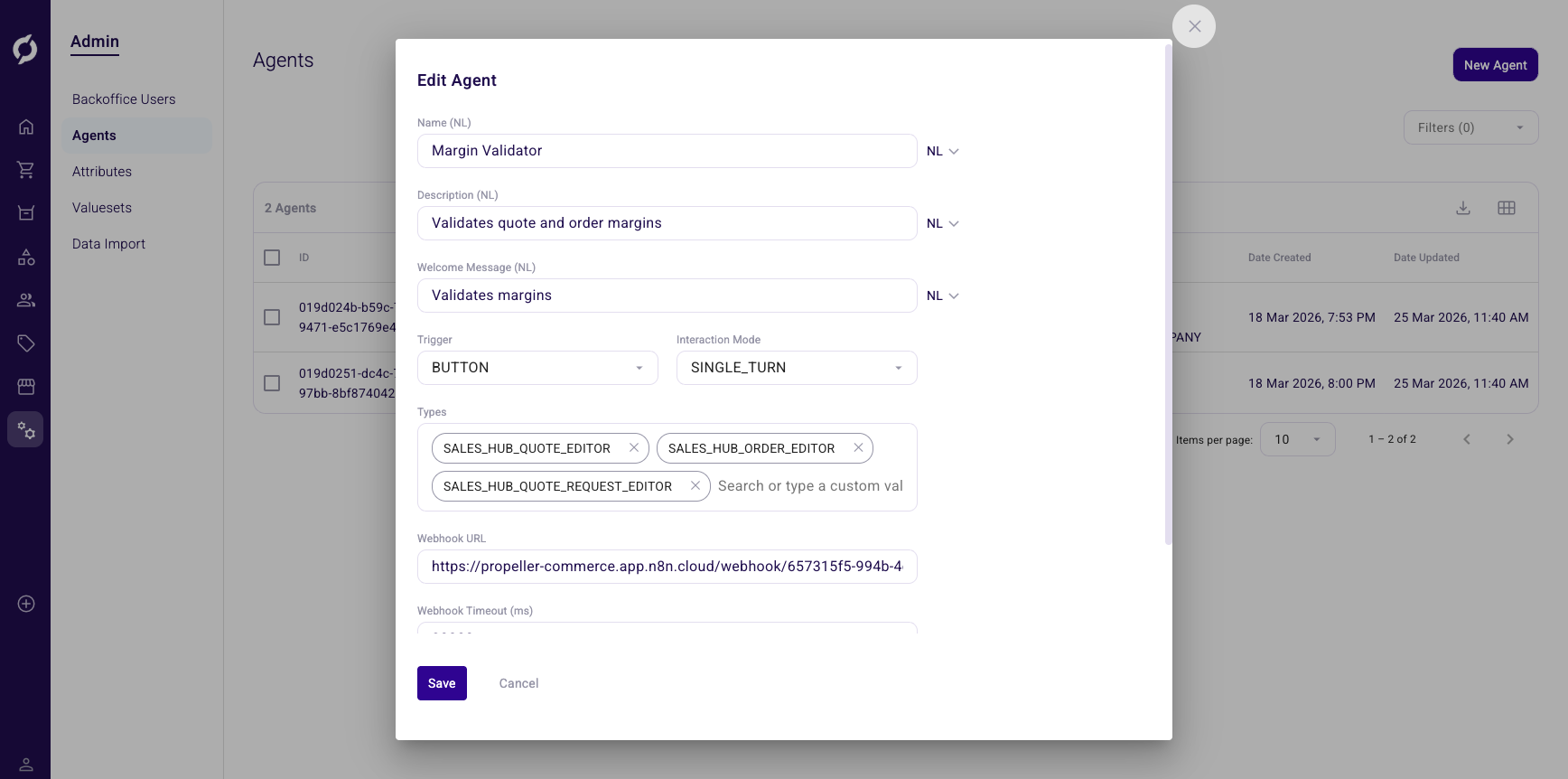
Task: Click the date 18 Mar 2026, 7:53 PM
Action: point(1311,317)
